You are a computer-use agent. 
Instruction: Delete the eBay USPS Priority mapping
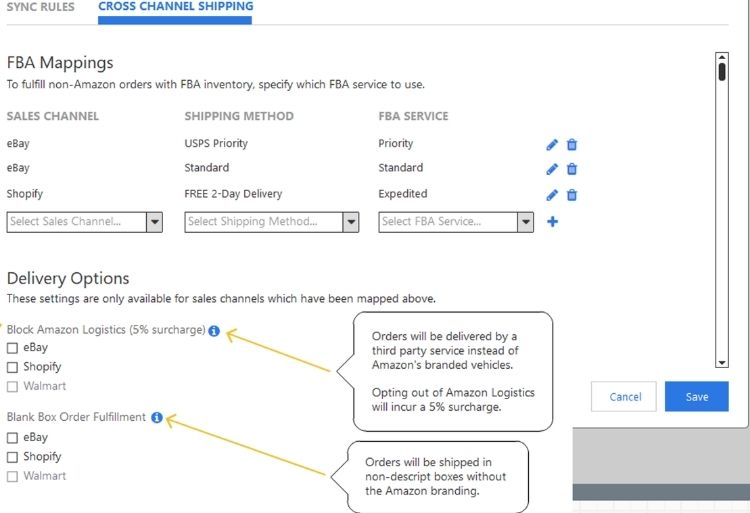(x=572, y=144)
